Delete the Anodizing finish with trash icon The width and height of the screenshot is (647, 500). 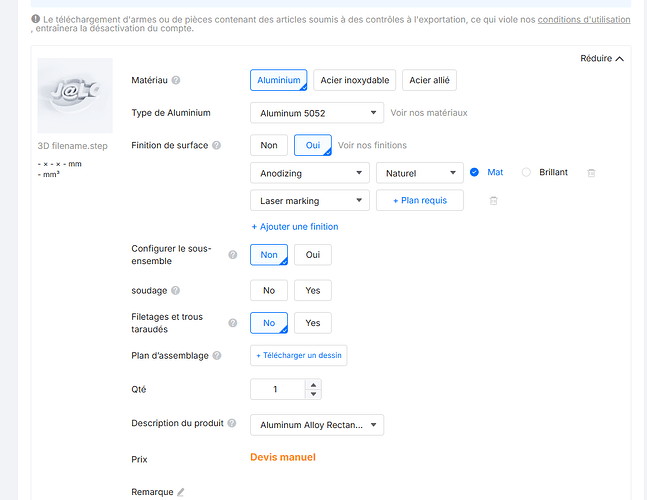(591, 173)
